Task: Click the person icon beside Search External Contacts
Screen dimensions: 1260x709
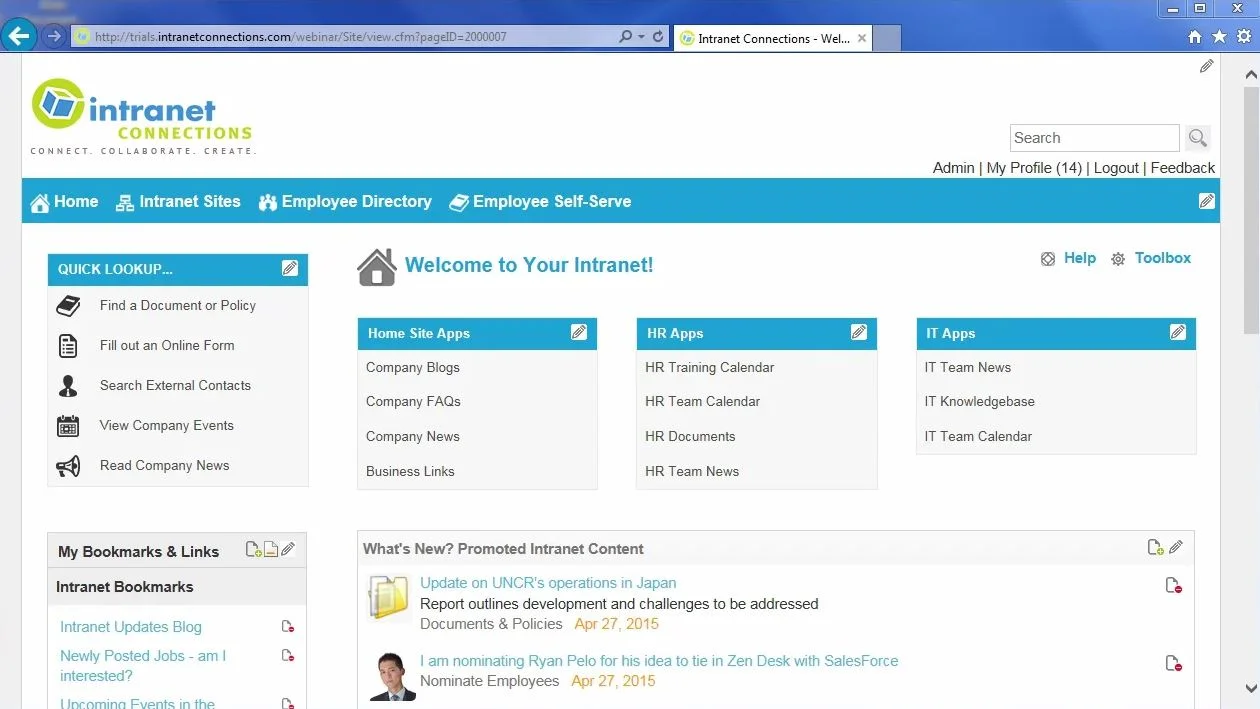Action: (x=68, y=385)
